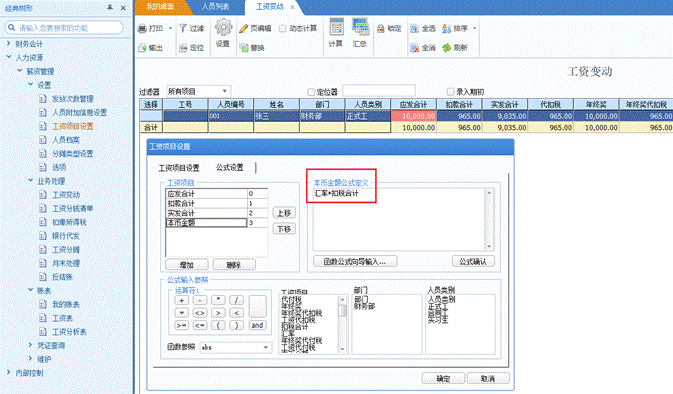Click the Calculate (计算) calculator icon
Image resolution: width=673 pixels, height=394 pixels.
coord(336,27)
